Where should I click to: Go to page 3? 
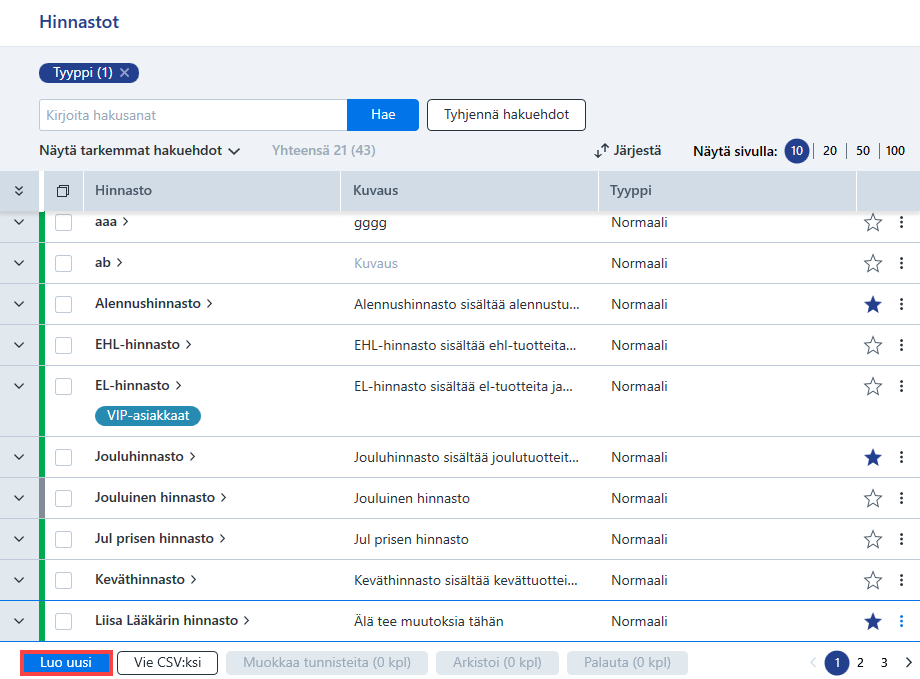coord(884,663)
